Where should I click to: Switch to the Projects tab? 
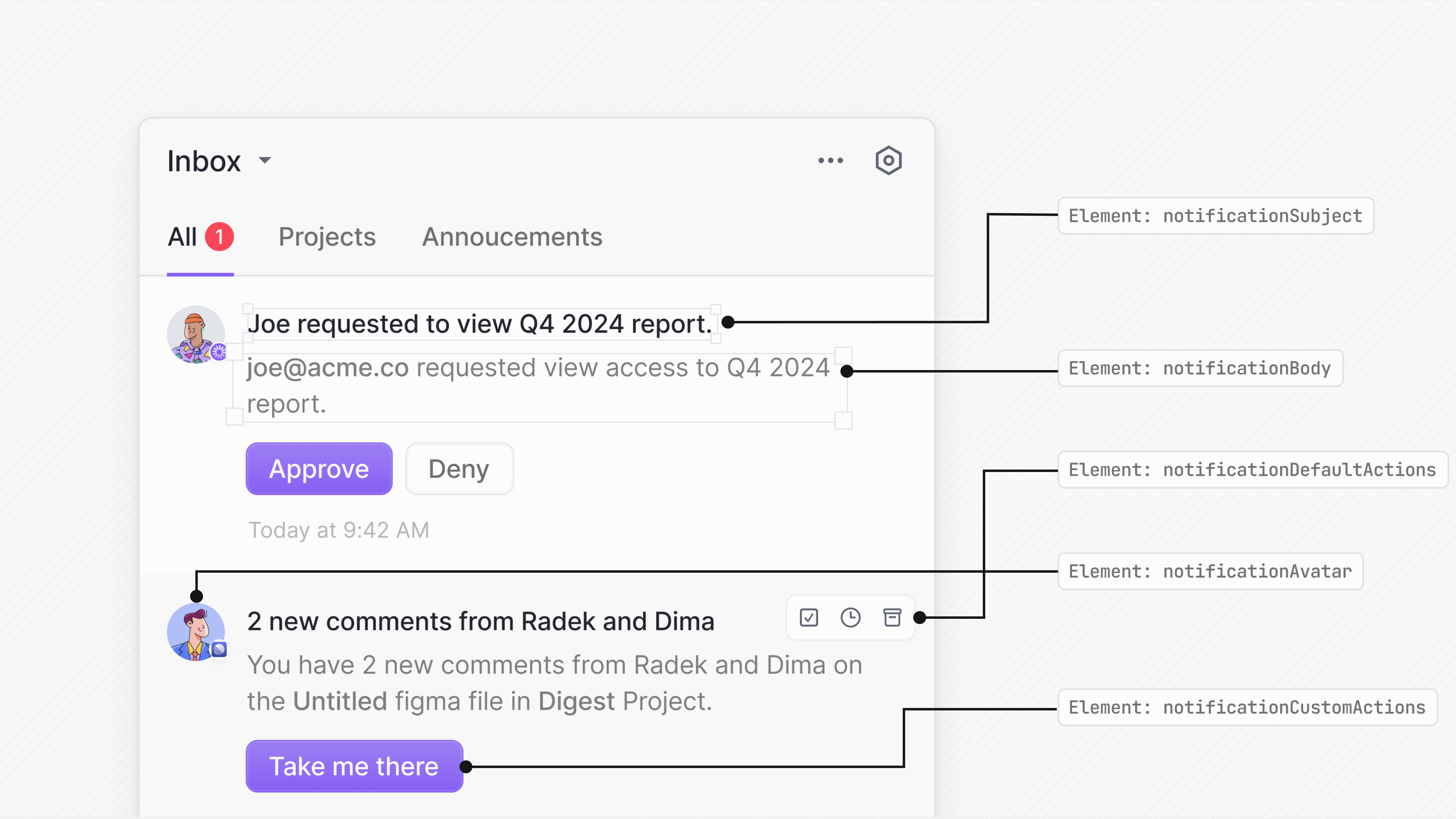(327, 237)
